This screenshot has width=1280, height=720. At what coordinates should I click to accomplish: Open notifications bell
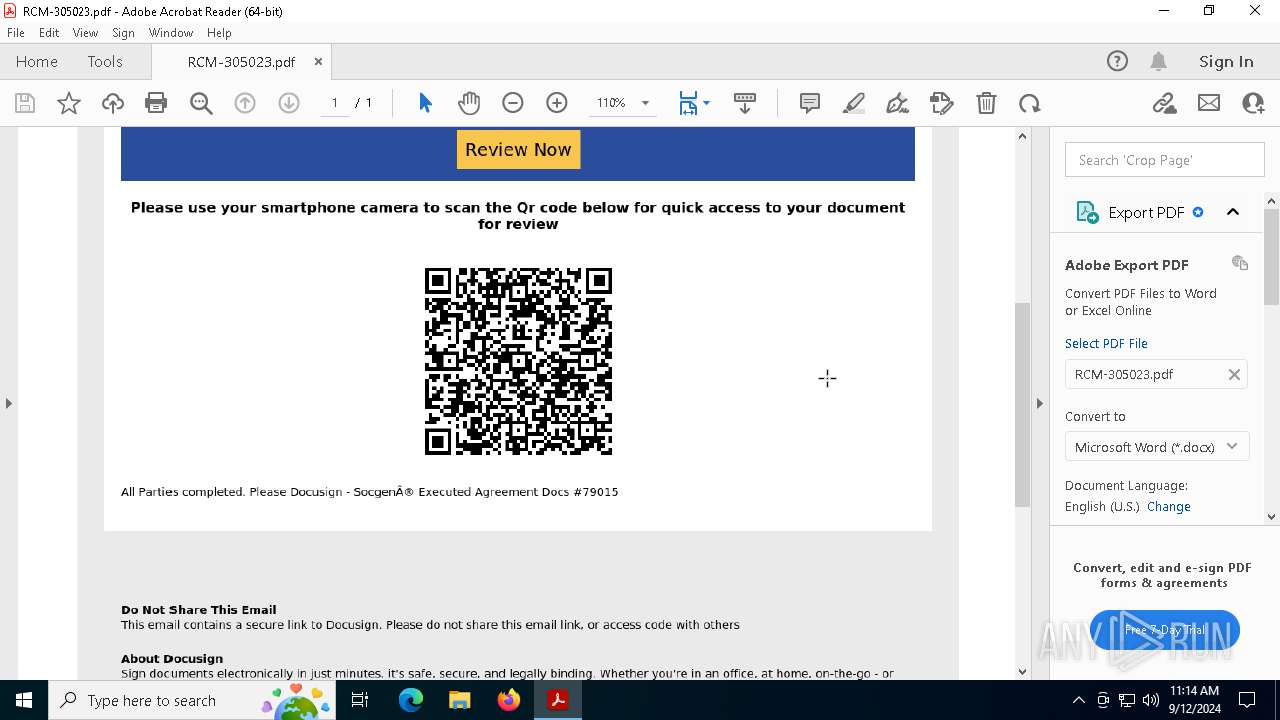pos(1159,61)
